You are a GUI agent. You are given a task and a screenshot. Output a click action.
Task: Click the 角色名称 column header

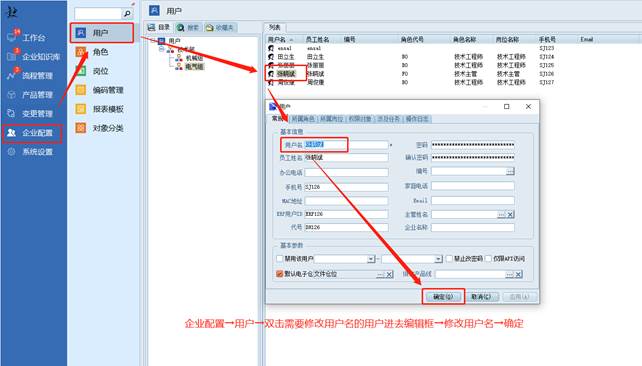[x=464, y=39]
